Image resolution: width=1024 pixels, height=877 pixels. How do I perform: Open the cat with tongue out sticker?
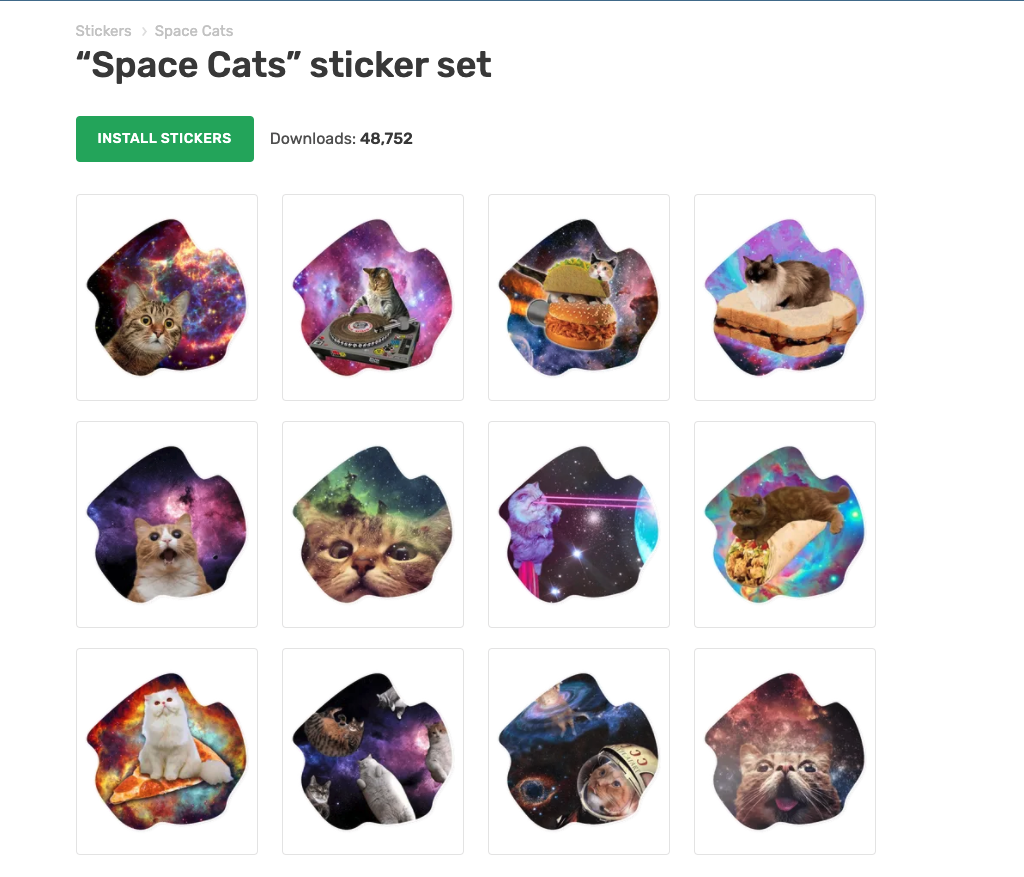[785, 752]
